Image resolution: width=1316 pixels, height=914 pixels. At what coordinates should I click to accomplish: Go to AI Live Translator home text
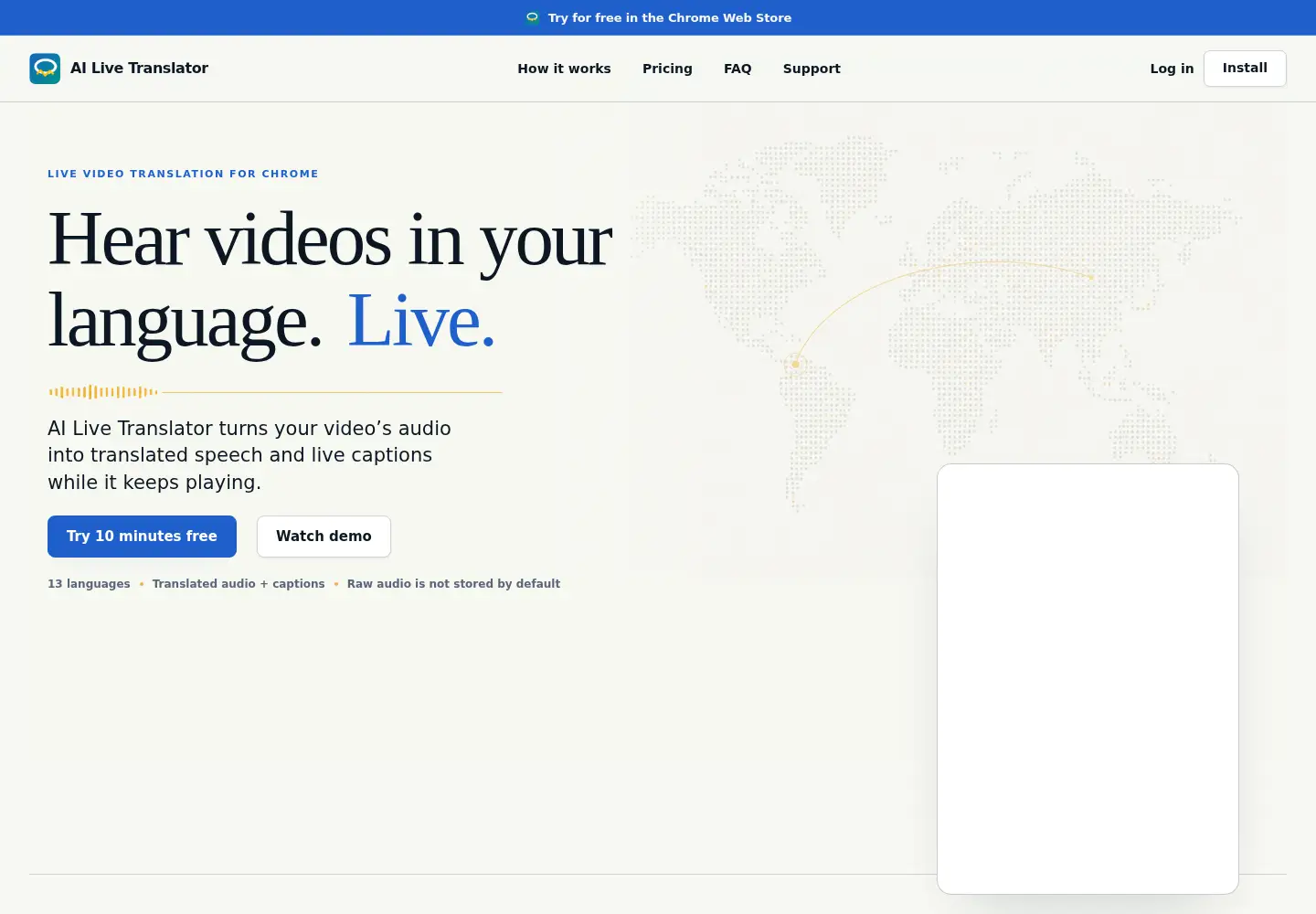[139, 69]
